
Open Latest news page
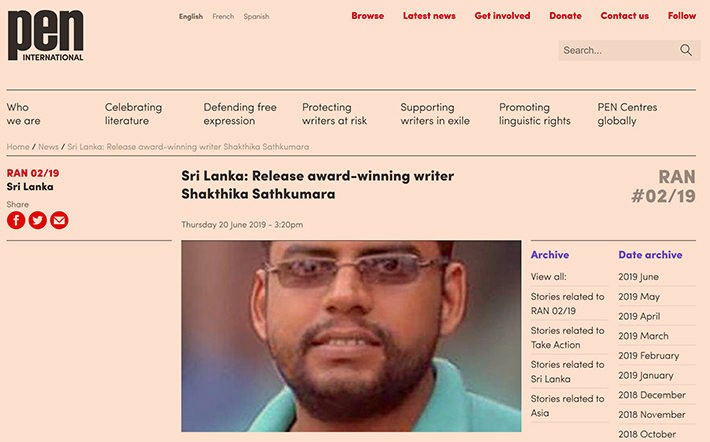429,16
